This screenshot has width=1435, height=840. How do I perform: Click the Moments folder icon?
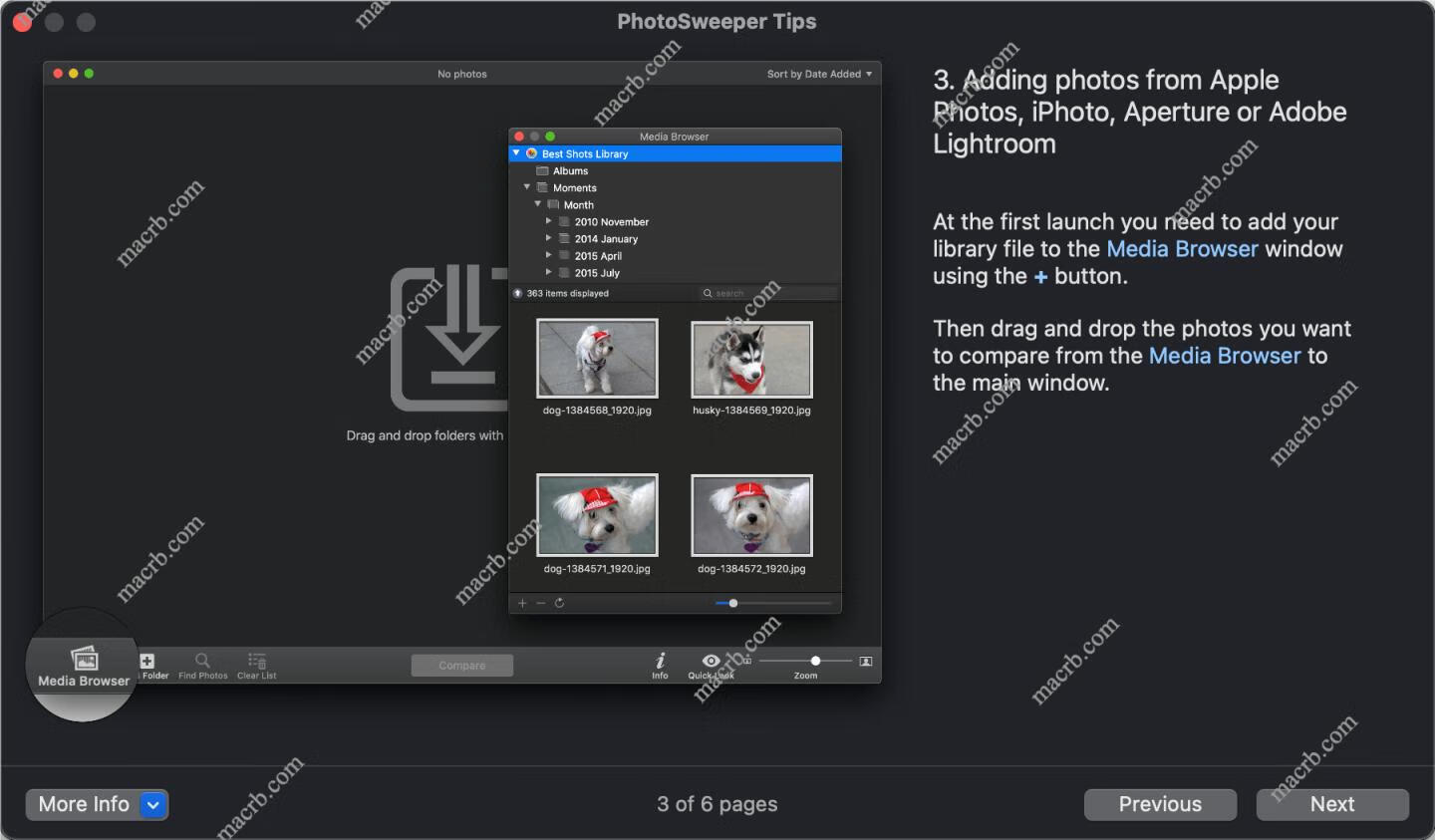point(542,187)
